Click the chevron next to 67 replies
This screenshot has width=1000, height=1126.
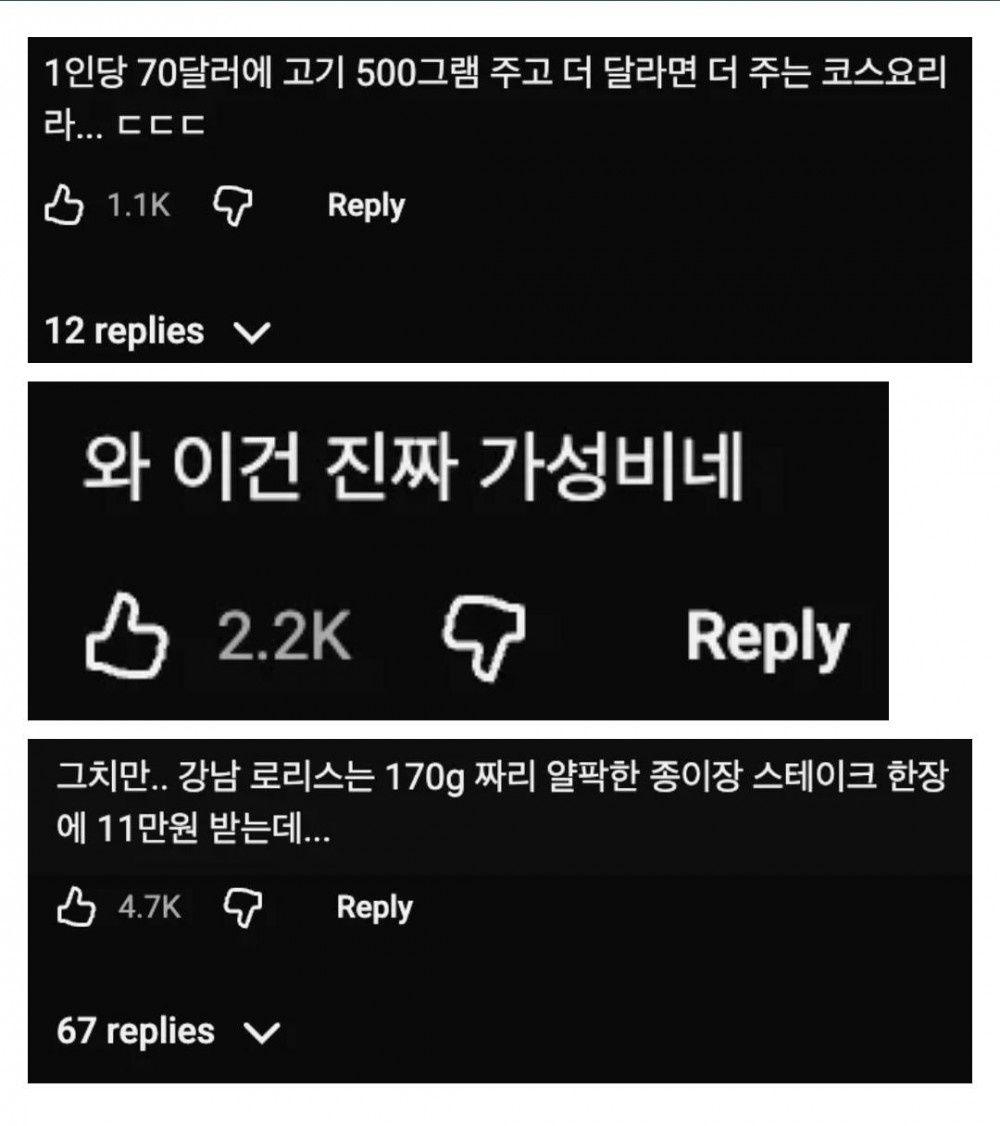[x=262, y=1033]
